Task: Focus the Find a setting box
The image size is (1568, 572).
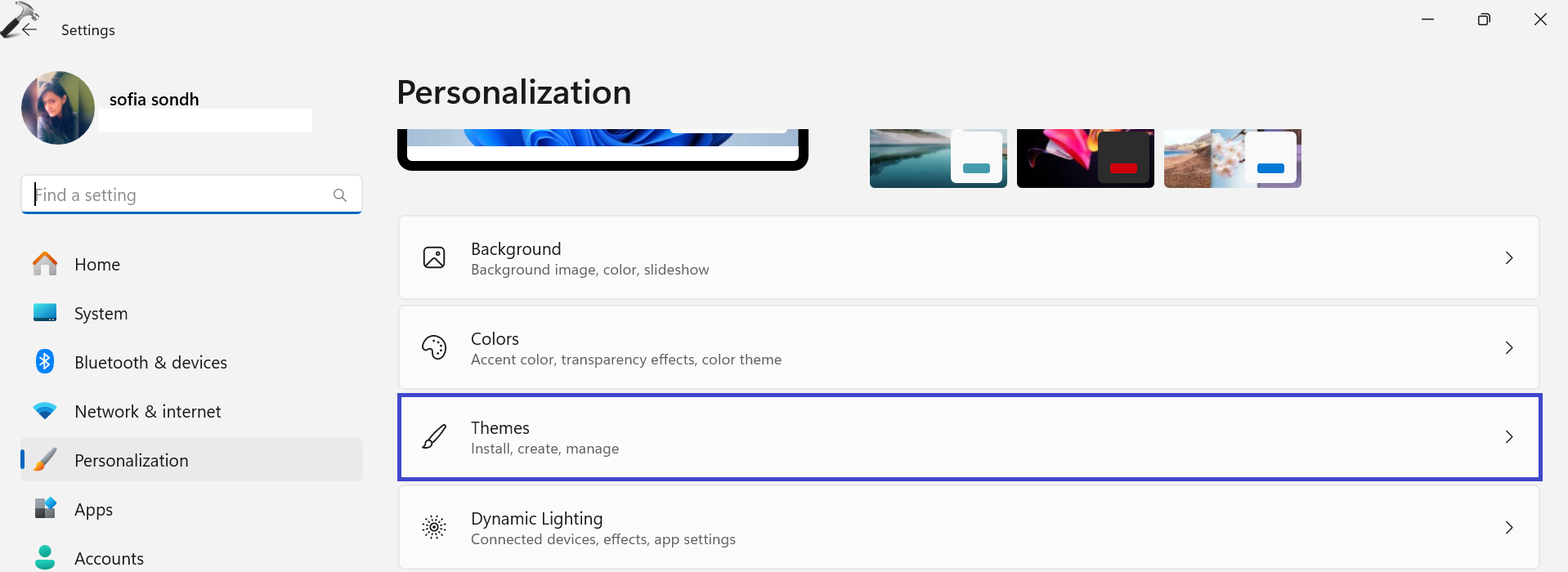Action: [x=180, y=195]
